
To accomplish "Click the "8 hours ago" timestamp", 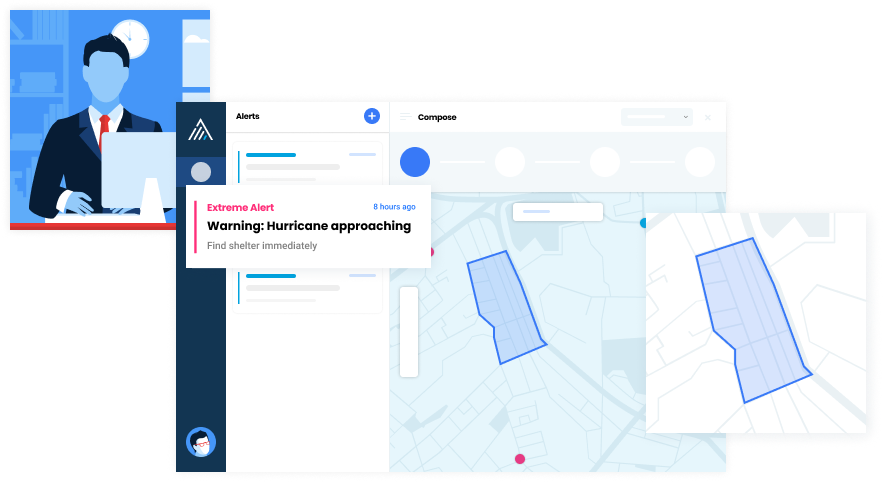I will (x=394, y=207).
